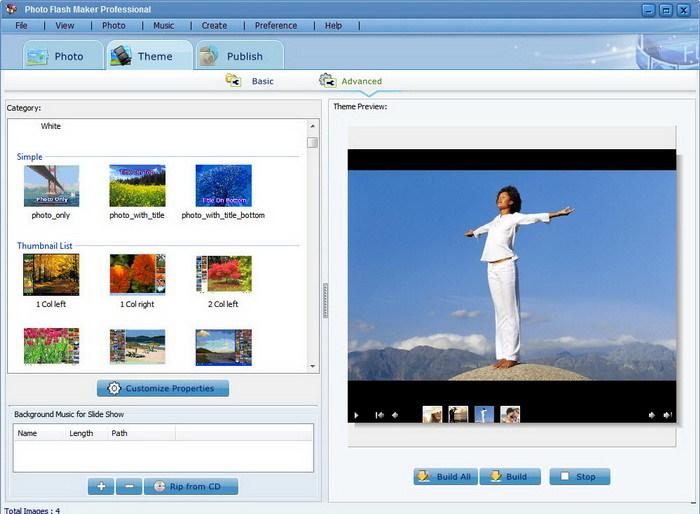Pick the 1 Col right thumbnail theme
This screenshot has height=514, width=700.
coord(137,275)
